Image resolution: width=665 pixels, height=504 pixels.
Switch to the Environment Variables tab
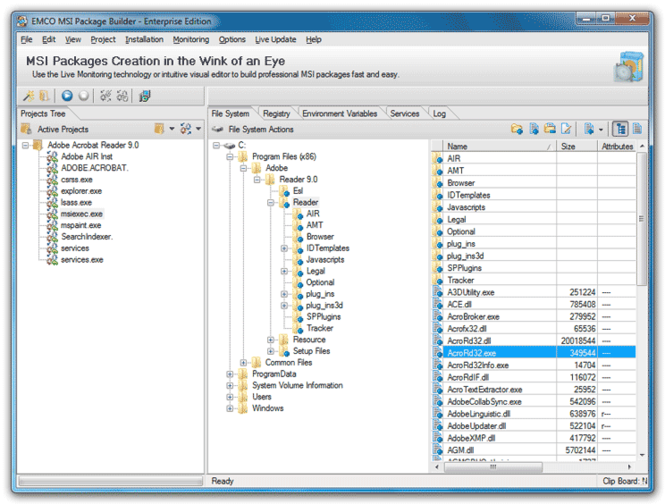point(340,114)
